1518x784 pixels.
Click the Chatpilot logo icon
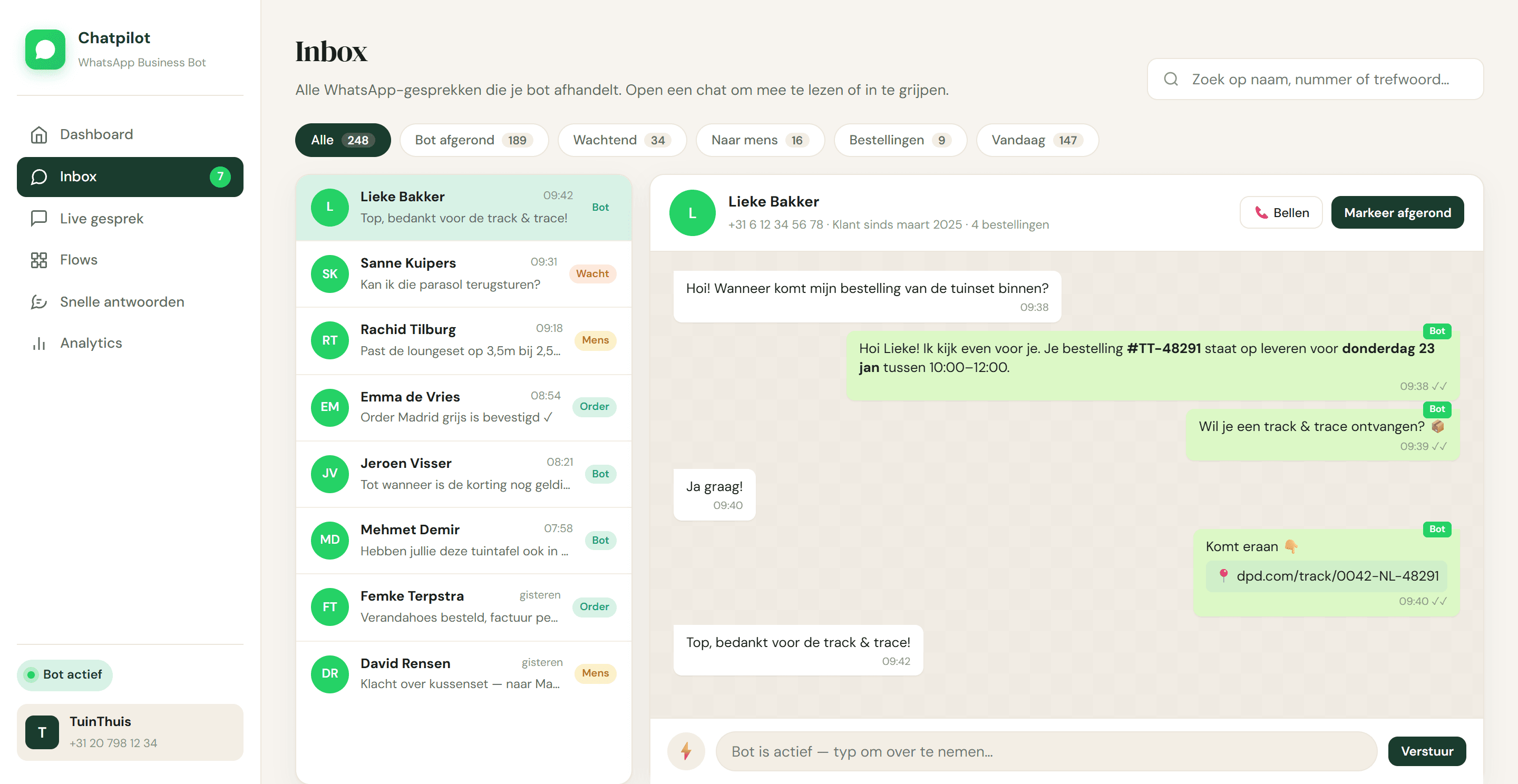45,50
